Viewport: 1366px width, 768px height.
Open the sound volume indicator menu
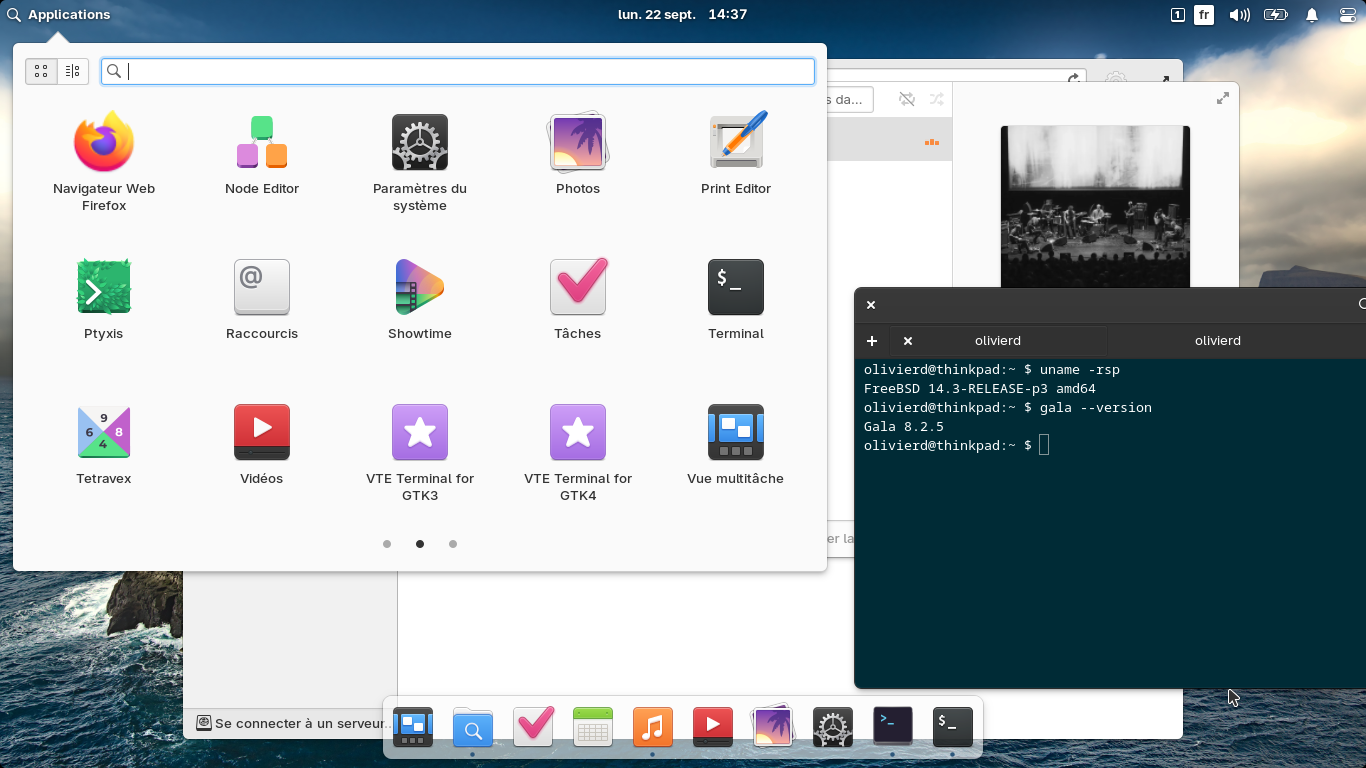pyautogui.click(x=1239, y=15)
